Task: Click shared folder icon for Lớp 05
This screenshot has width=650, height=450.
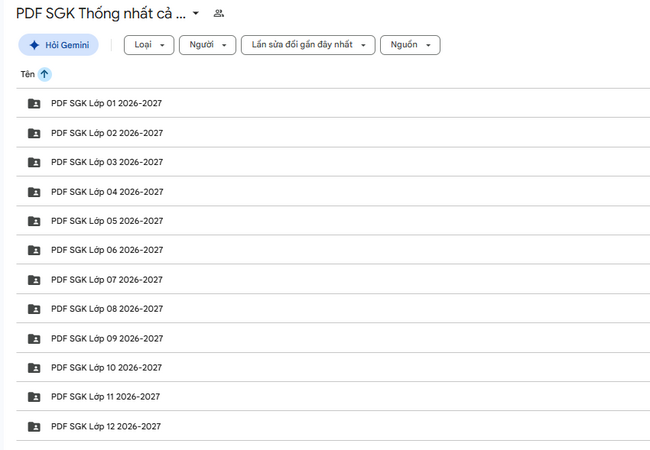Action: pos(34,221)
